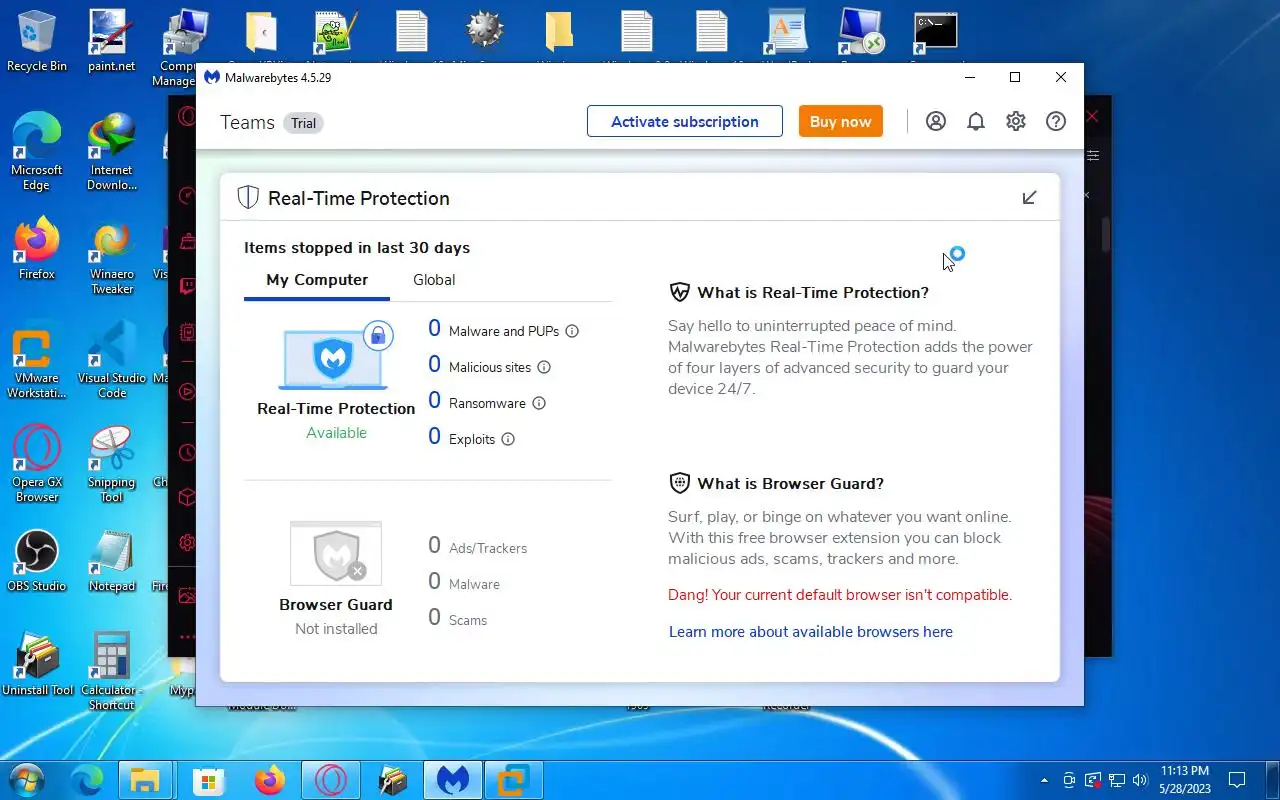Image resolution: width=1280 pixels, height=800 pixels.
Task: Switch to Opera GX in taskbar
Action: 330,780
